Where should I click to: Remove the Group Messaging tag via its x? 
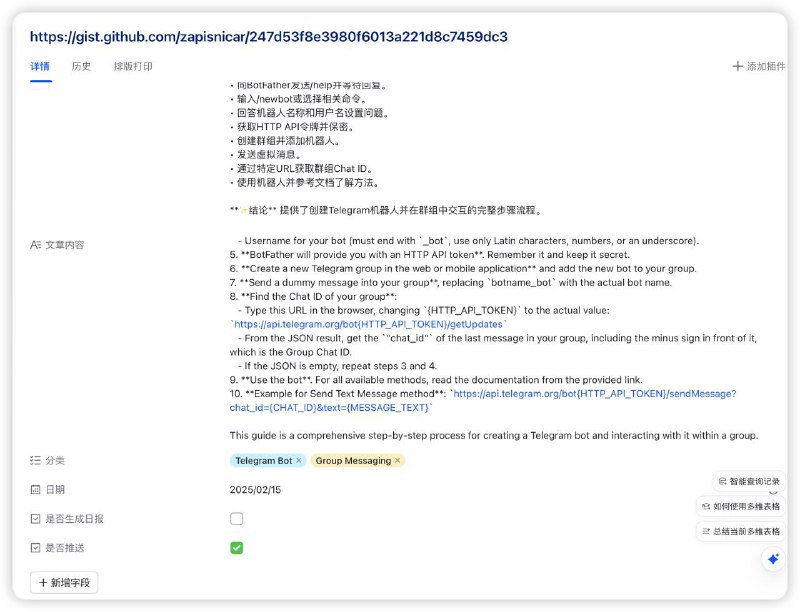pos(397,461)
